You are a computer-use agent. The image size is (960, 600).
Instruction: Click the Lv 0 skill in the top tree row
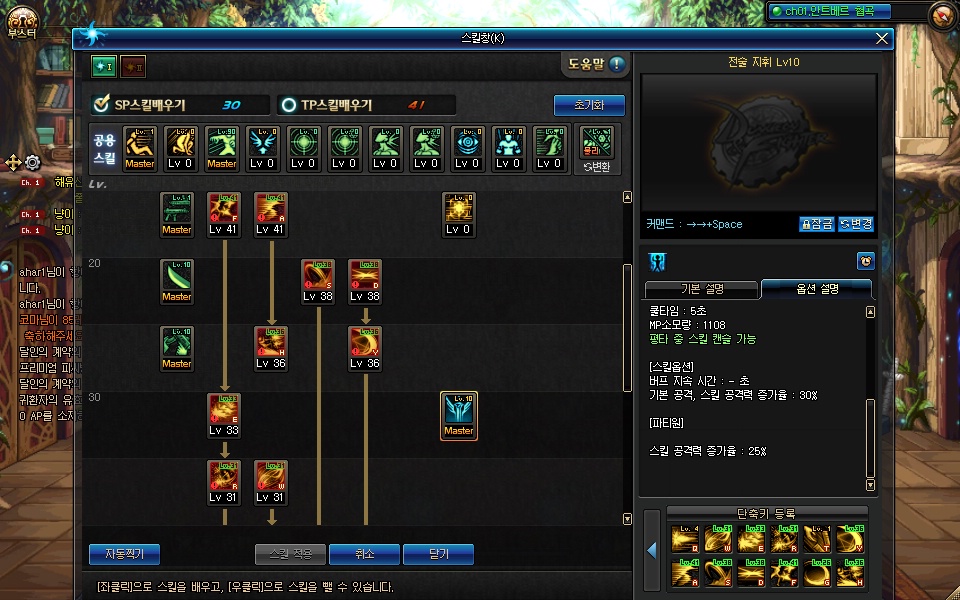tap(459, 214)
